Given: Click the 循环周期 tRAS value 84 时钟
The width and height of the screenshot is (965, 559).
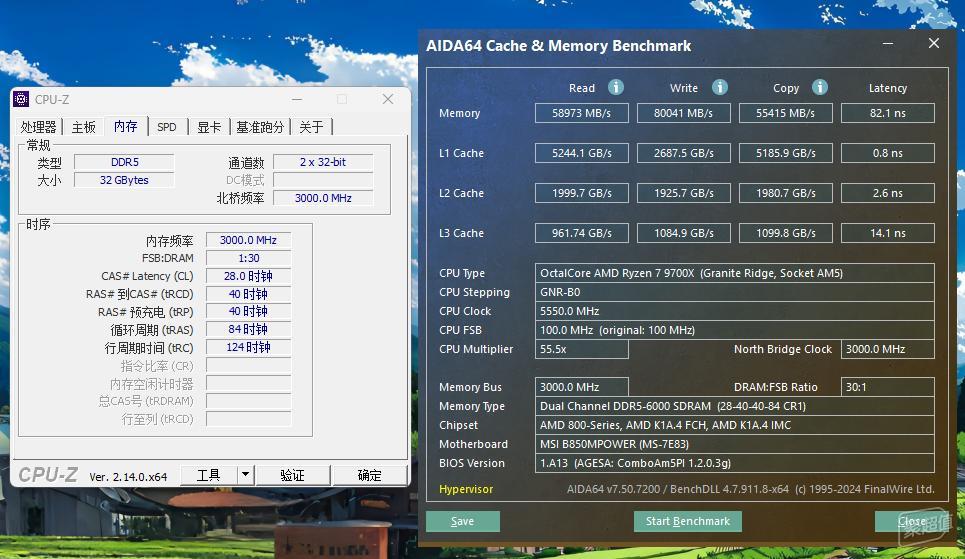Looking at the screenshot, I should coord(249,329).
